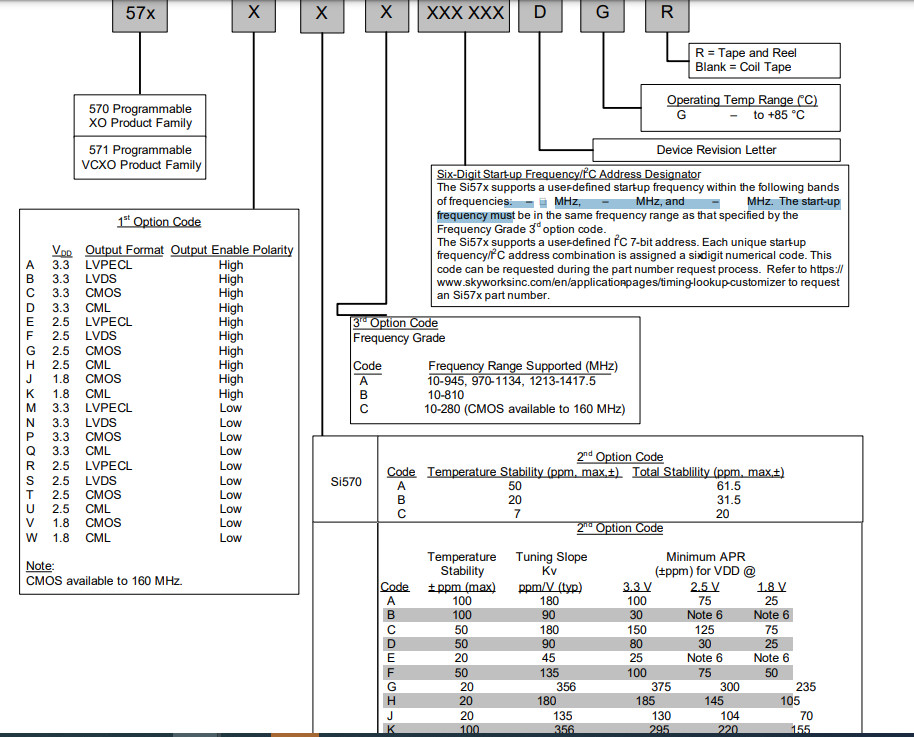Click "CML" in row W of 1st Option Code
The height and width of the screenshot is (737, 914).
(x=97, y=538)
